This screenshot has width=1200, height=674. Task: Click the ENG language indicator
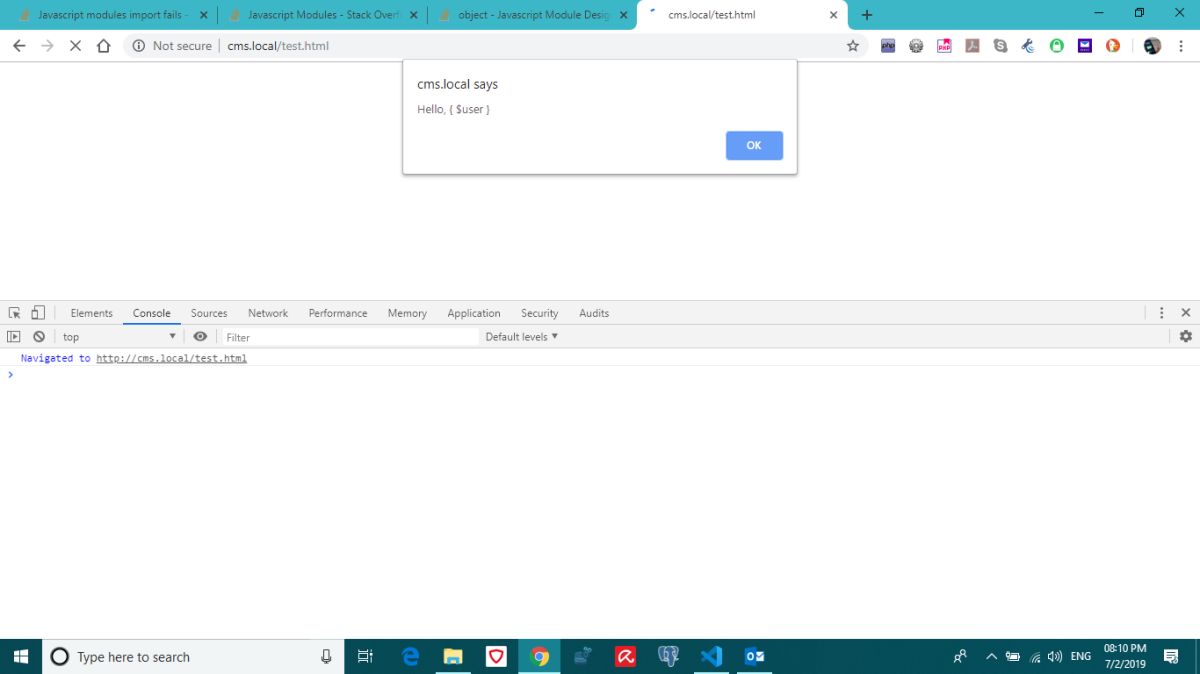(x=1081, y=656)
